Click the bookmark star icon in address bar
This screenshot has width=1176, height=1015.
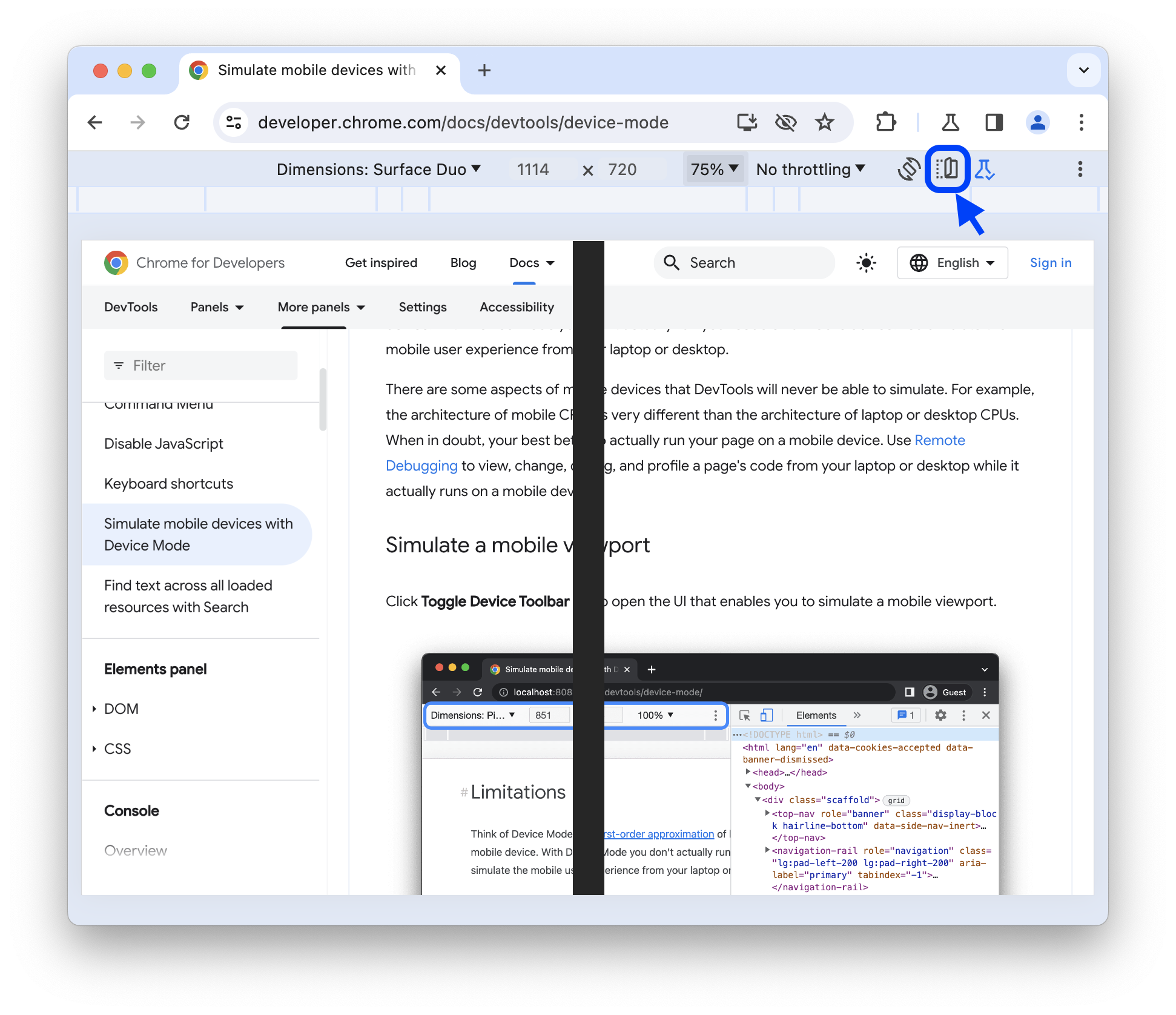click(x=824, y=122)
